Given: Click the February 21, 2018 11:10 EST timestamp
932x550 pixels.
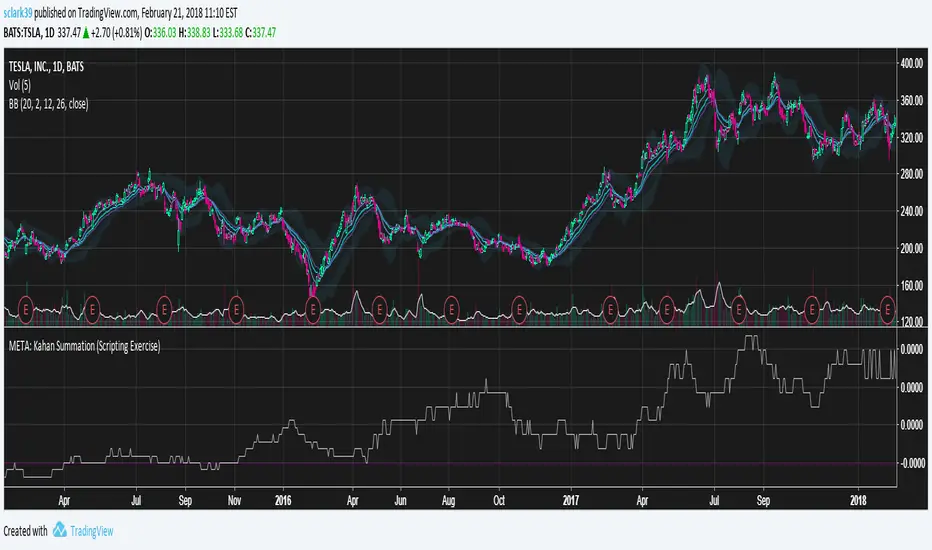Looking at the screenshot, I should click(x=189, y=12).
